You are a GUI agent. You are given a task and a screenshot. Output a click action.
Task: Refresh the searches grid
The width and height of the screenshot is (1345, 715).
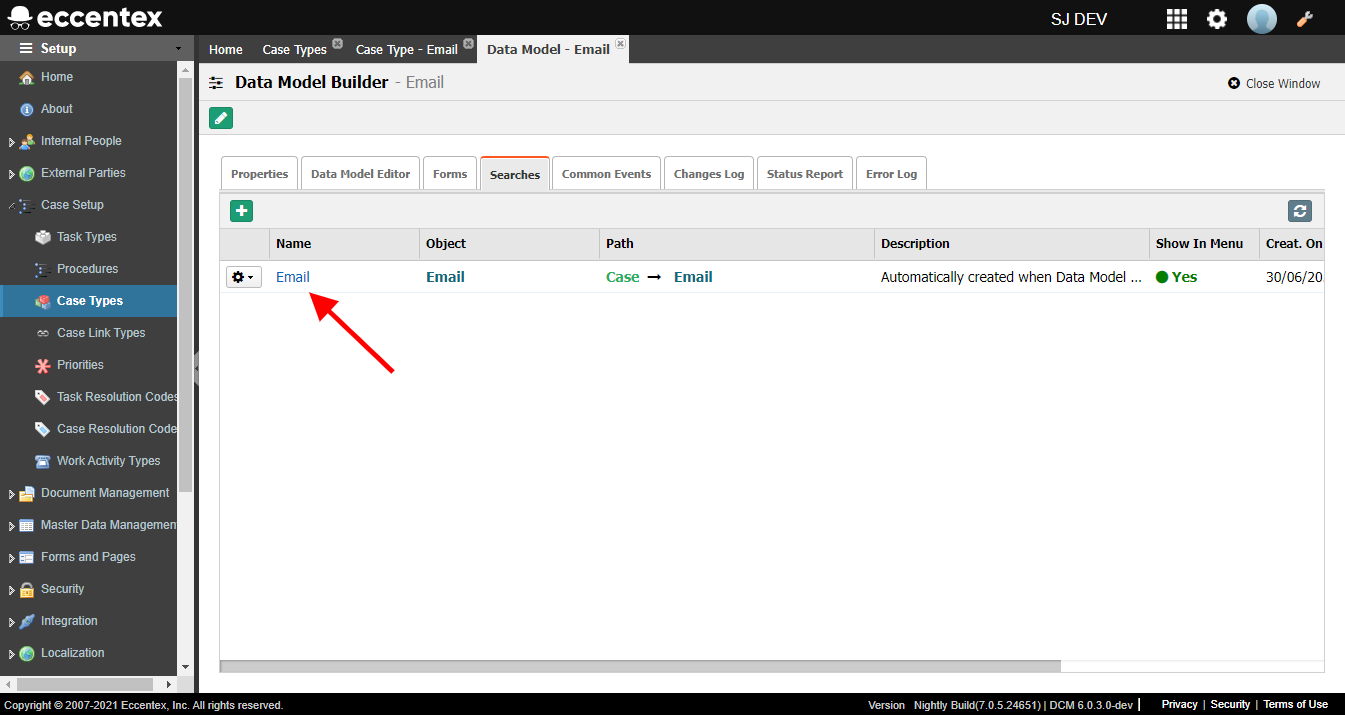1300,211
